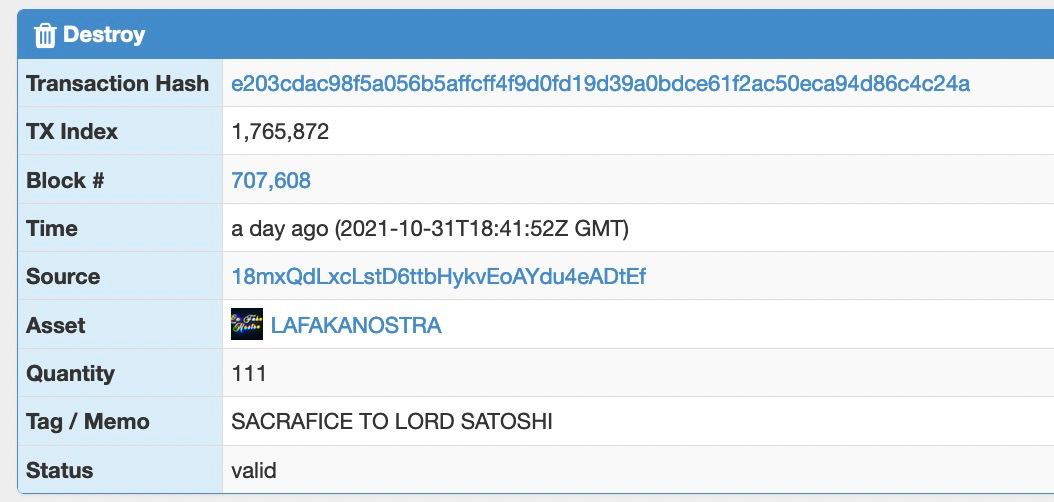Viewport: 1054px width, 502px height.
Task: Open source address 18mxQdLxc link
Action: pyautogui.click(x=438, y=276)
